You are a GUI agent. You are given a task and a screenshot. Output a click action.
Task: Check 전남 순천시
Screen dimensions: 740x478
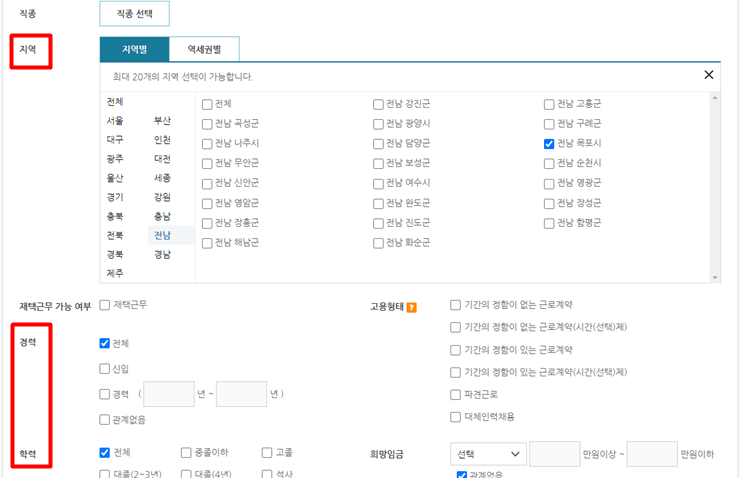pyautogui.click(x=549, y=164)
